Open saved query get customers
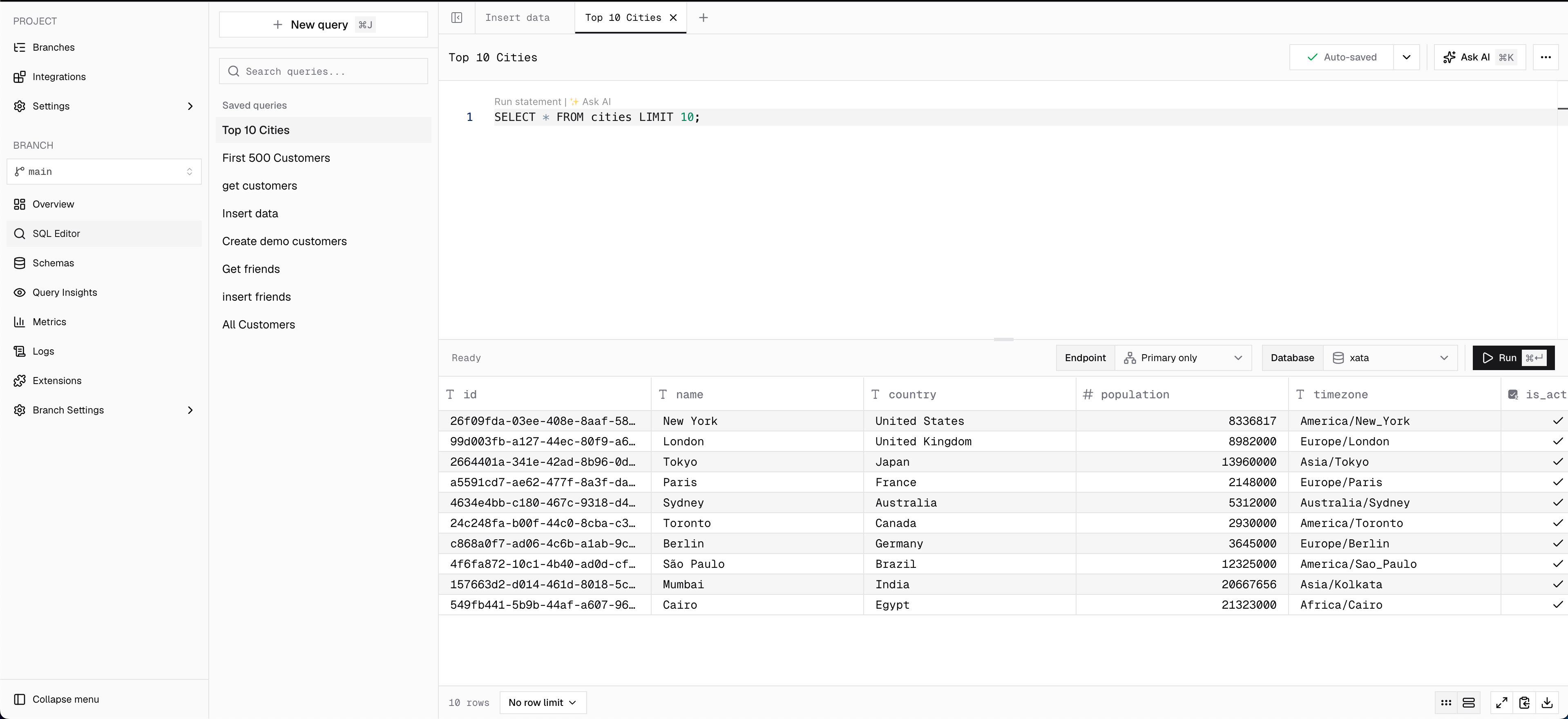This screenshot has height=719, width=1568. tap(323, 186)
